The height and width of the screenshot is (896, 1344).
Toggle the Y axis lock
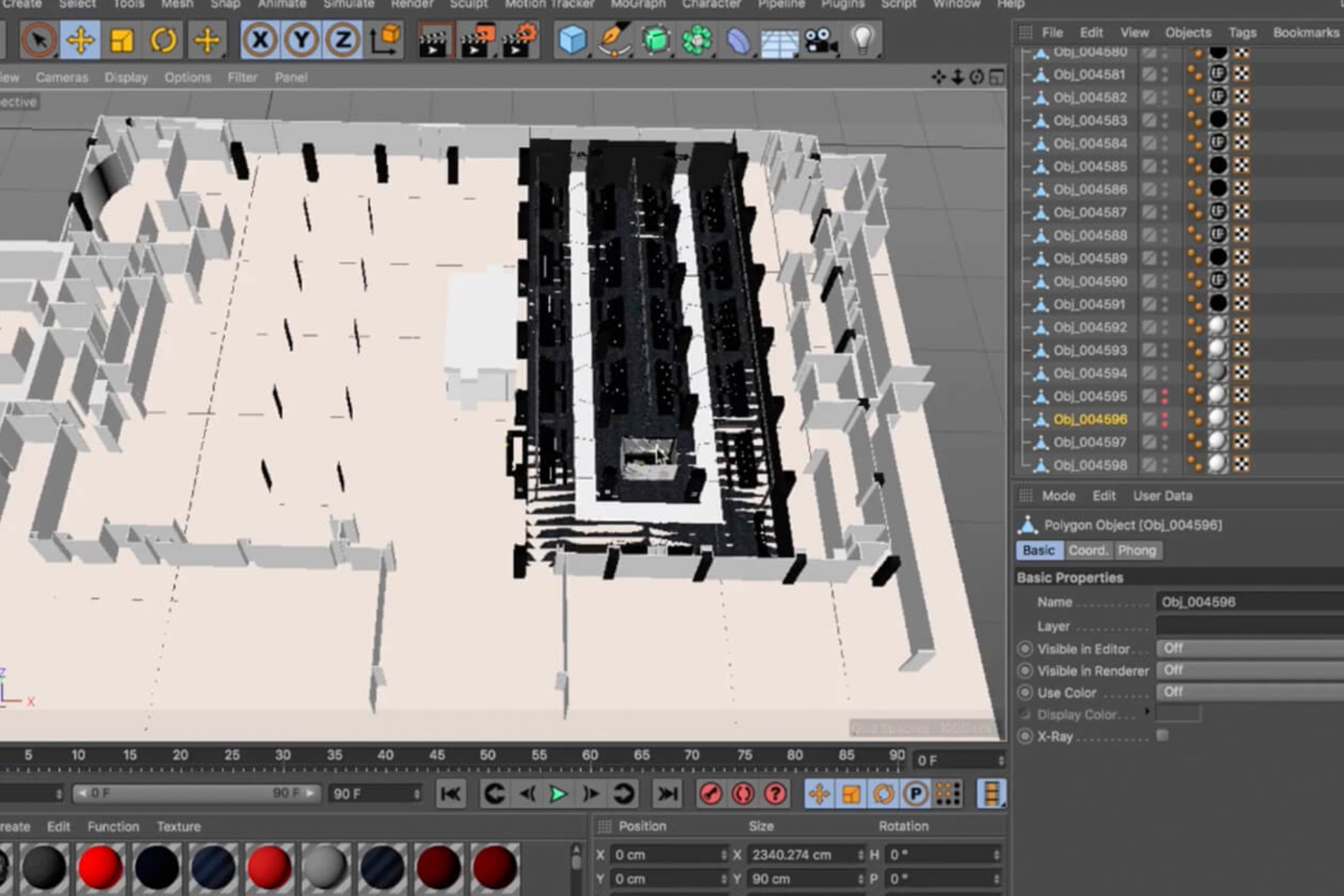301,40
